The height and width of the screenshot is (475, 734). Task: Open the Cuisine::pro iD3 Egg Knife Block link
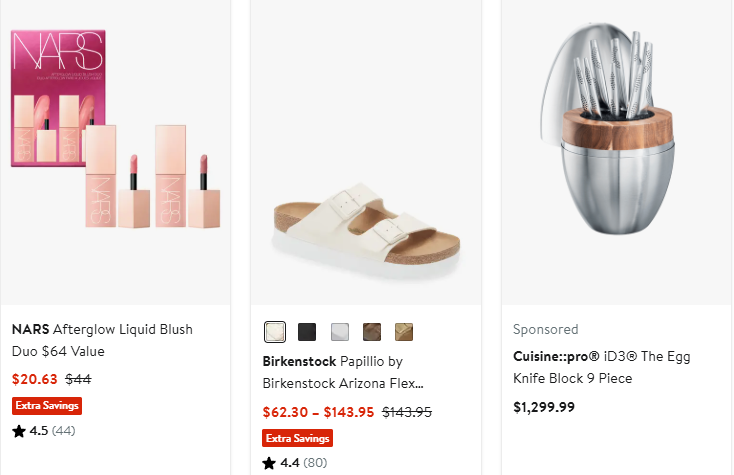click(601, 367)
